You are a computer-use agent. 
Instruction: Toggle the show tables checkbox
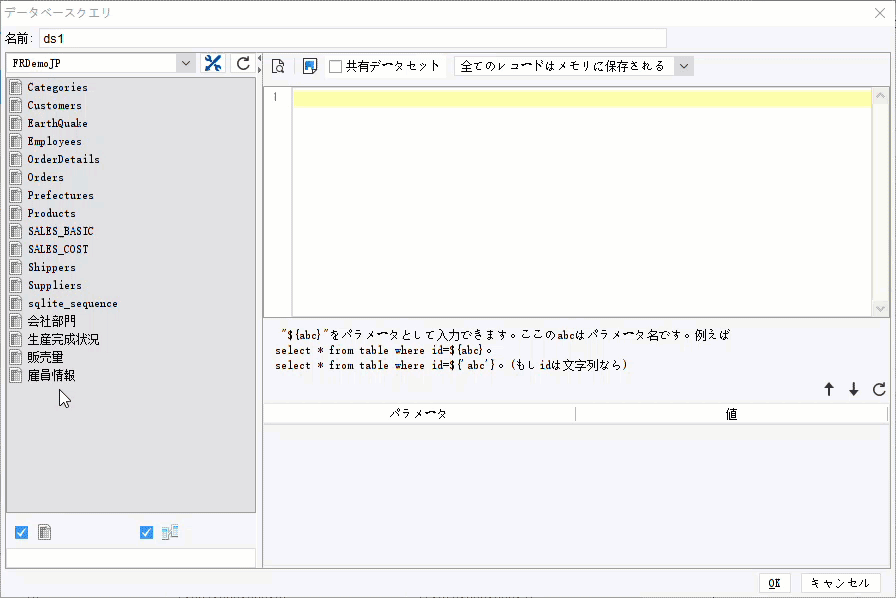21,532
